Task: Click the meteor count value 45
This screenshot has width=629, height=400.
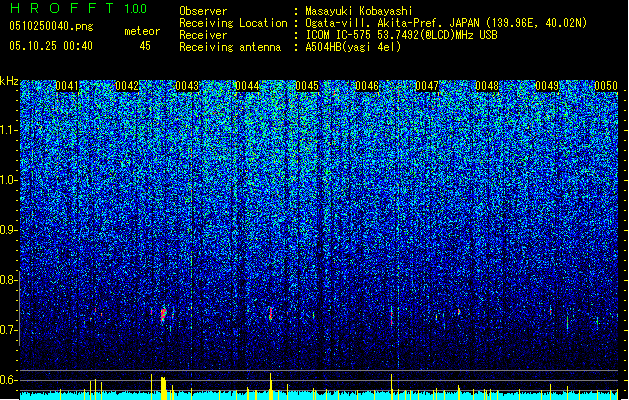Action: (x=145, y=46)
